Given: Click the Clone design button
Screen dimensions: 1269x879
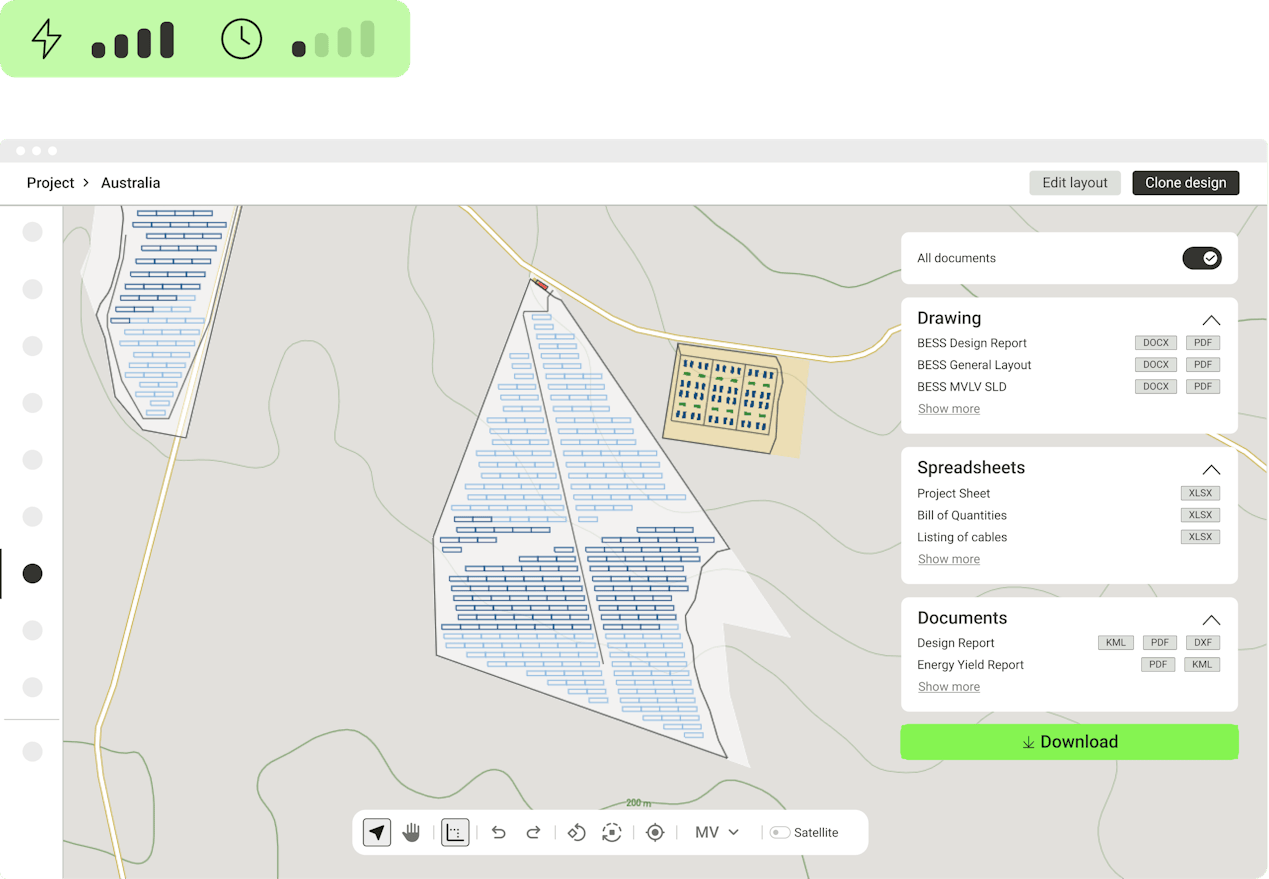Looking at the screenshot, I should coord(1185,183).
